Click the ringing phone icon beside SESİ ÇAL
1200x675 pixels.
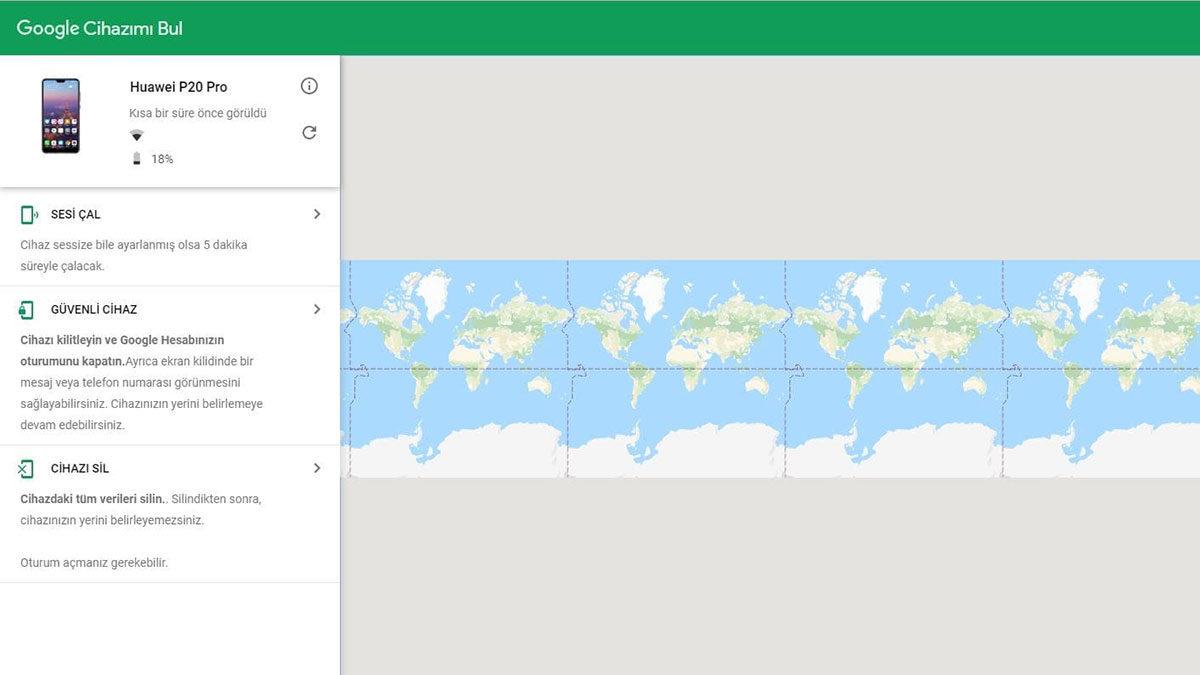[x=29, y=214]
